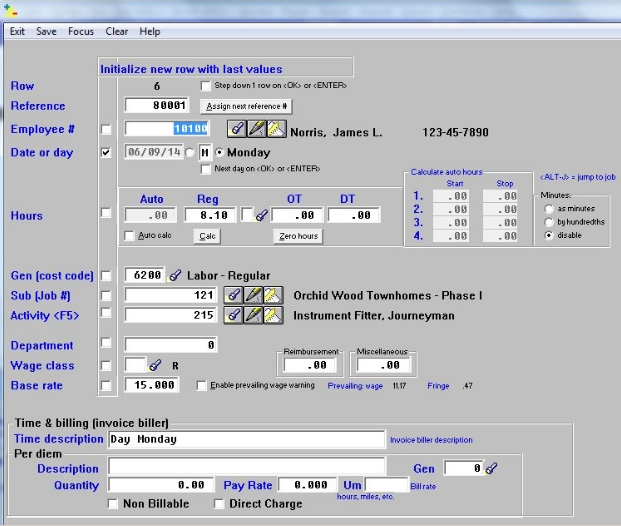621x526 pixels.
Task: Click the flashlight lookup icon for Sub (Job #)
Action: point(232,296)
